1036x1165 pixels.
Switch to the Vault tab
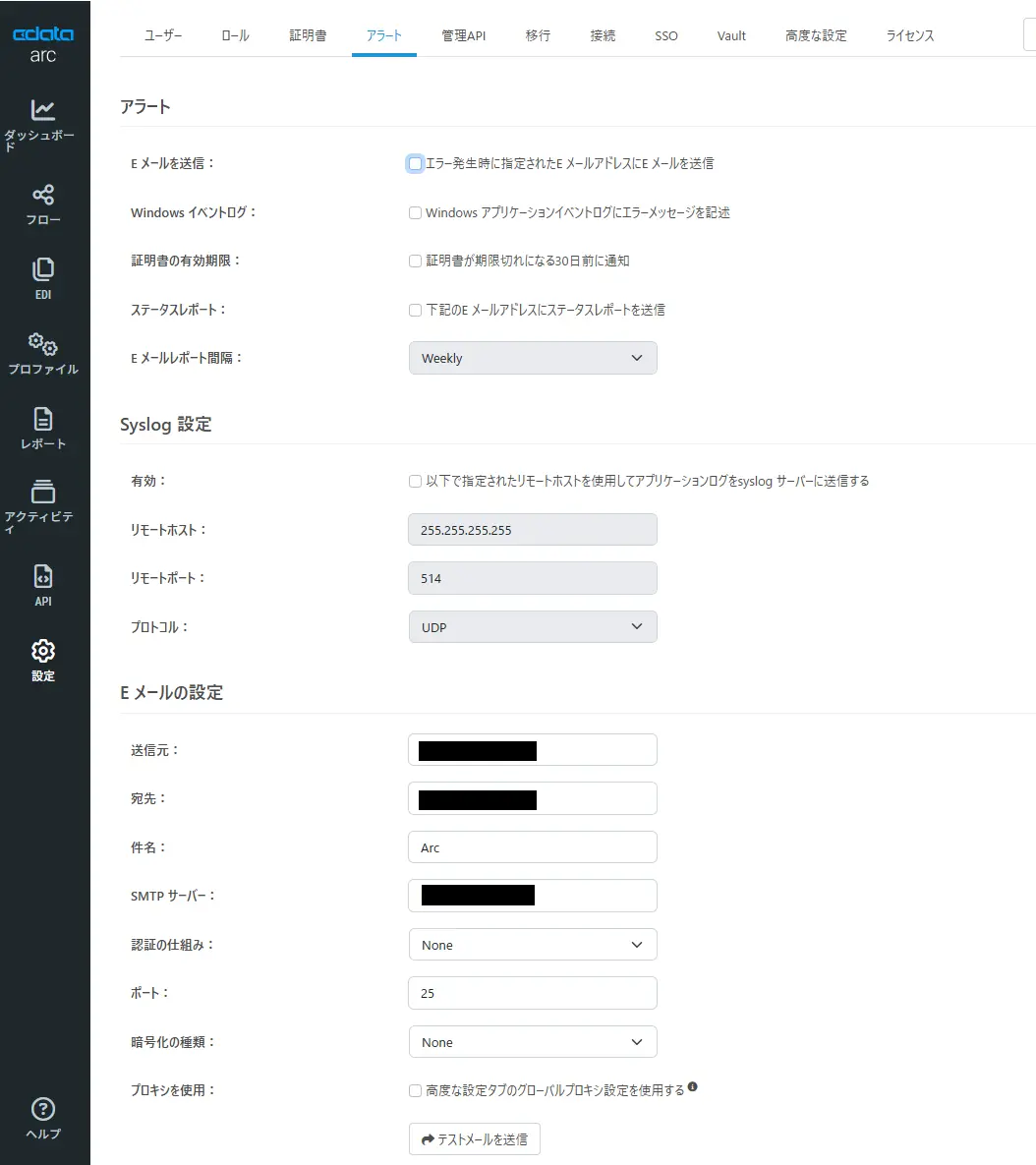pyautogui.click(x=731, y=35)
